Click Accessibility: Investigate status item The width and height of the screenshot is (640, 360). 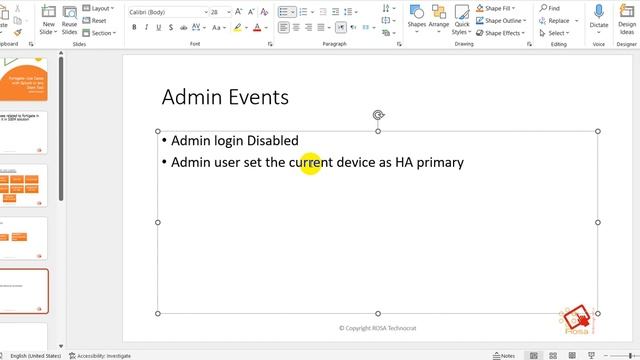tap(100, 356)
